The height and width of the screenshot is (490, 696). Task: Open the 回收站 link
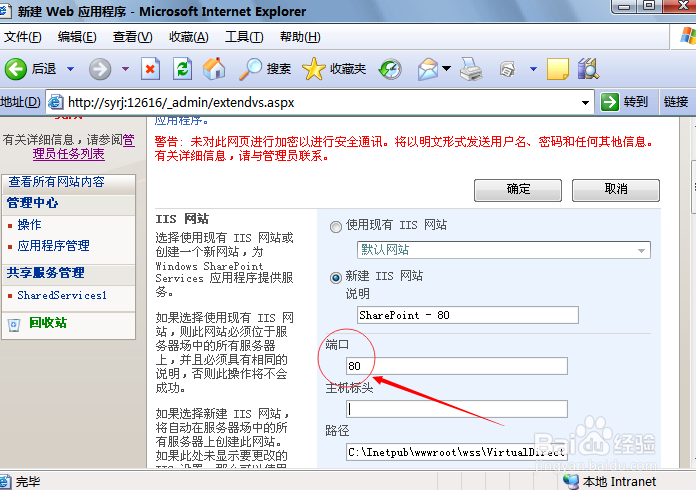(x=48, y=323)
